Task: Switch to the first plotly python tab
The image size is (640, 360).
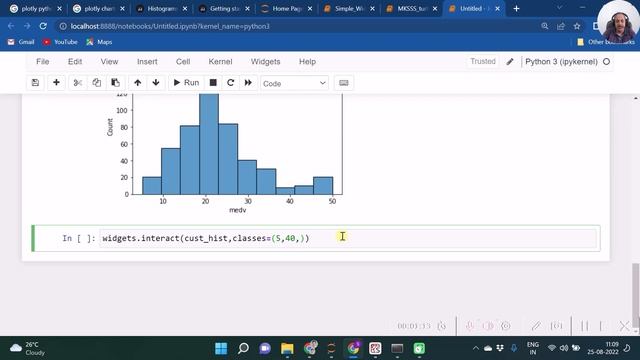Action: tap(36, 9)
